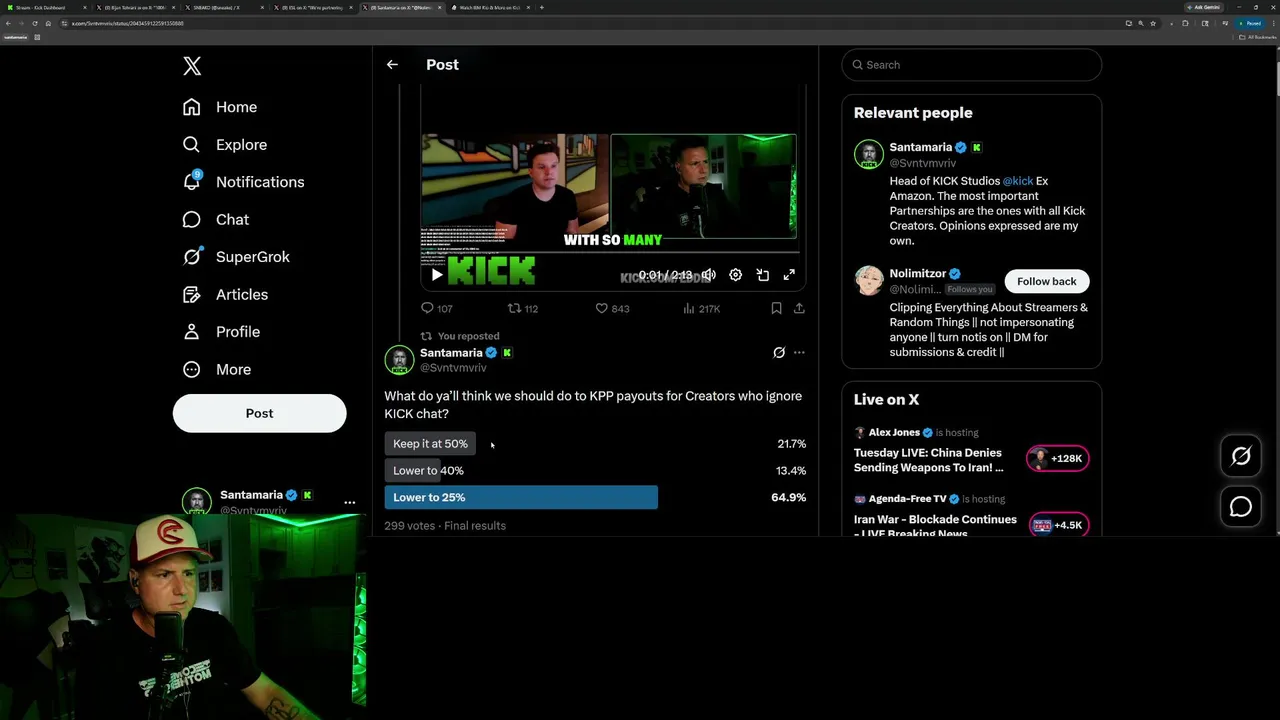Click the browser home icon
Viewport: 1280px width, 720px height.
coord(50,23)
